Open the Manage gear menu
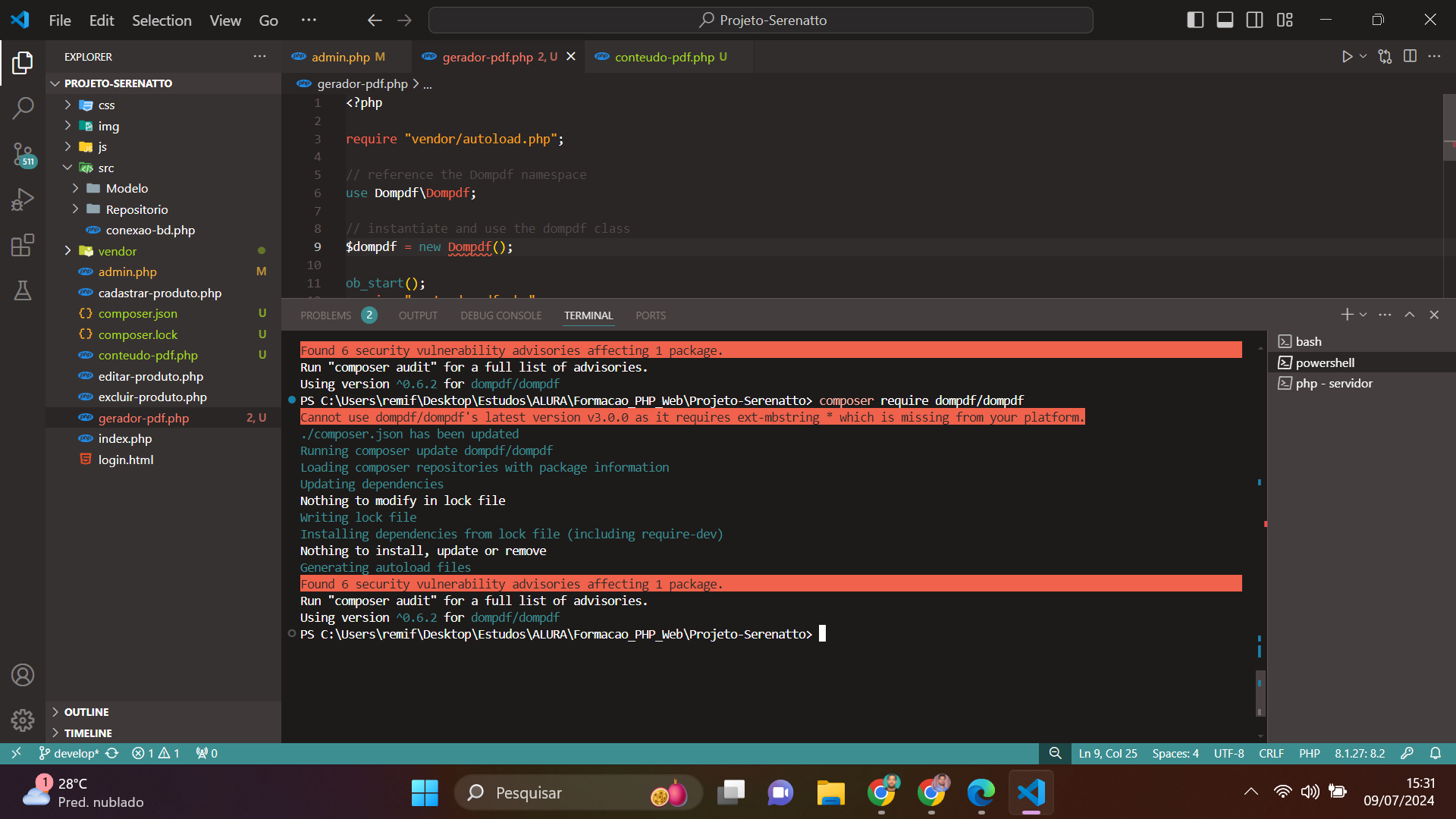 point(23,720)
